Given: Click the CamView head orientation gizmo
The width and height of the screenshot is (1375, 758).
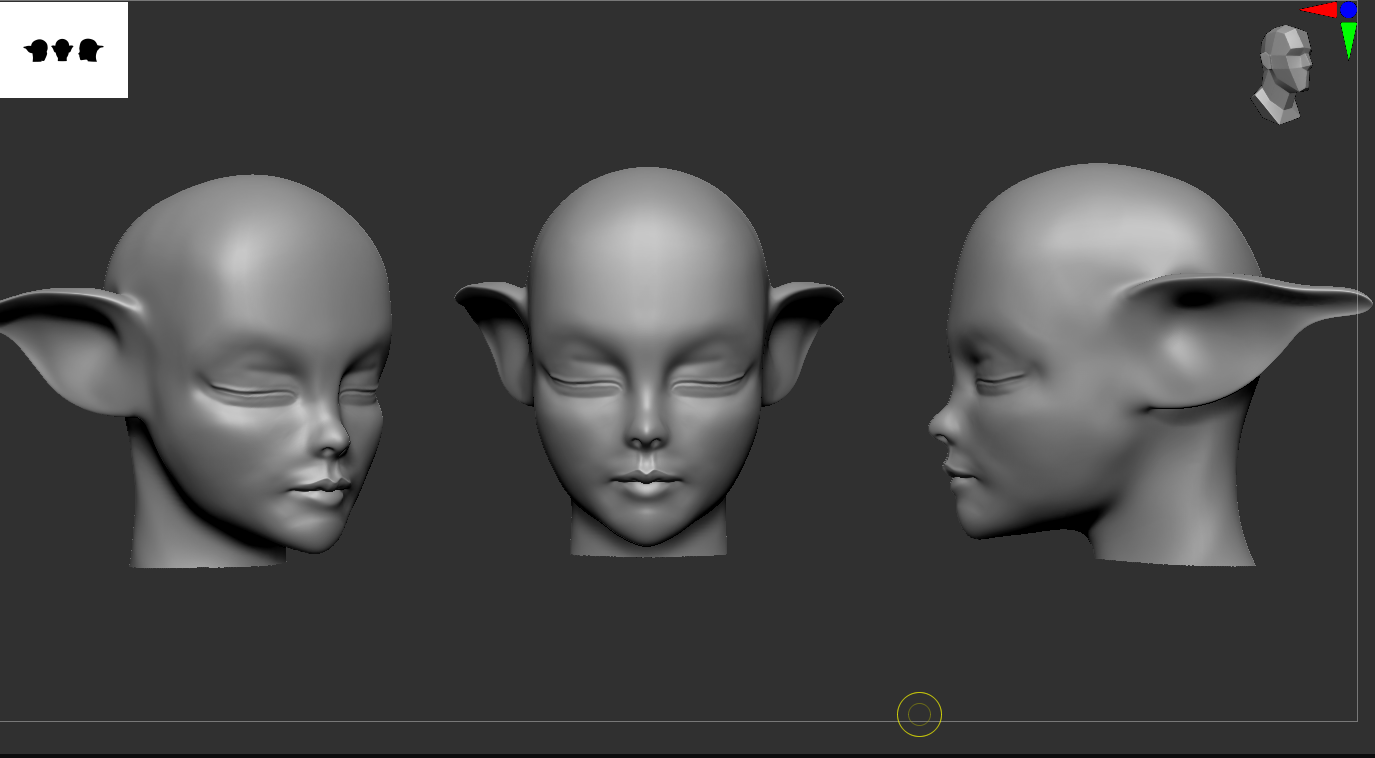Looking at the screenshot, I should 1283,74.
